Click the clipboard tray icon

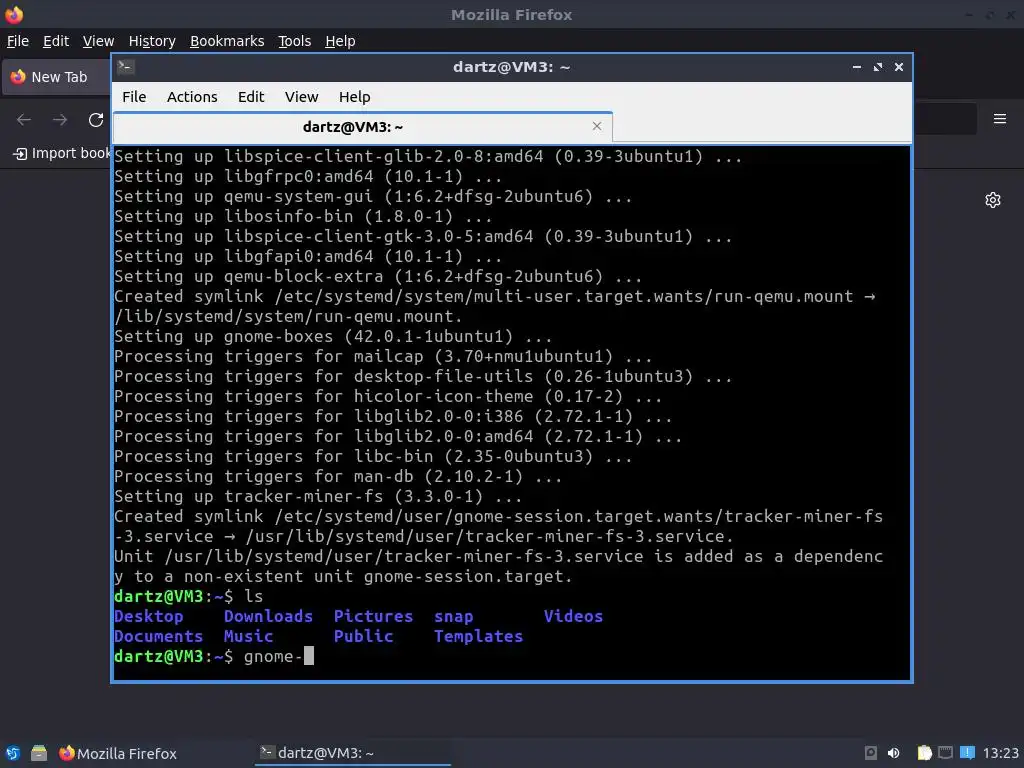coord(924,753)
